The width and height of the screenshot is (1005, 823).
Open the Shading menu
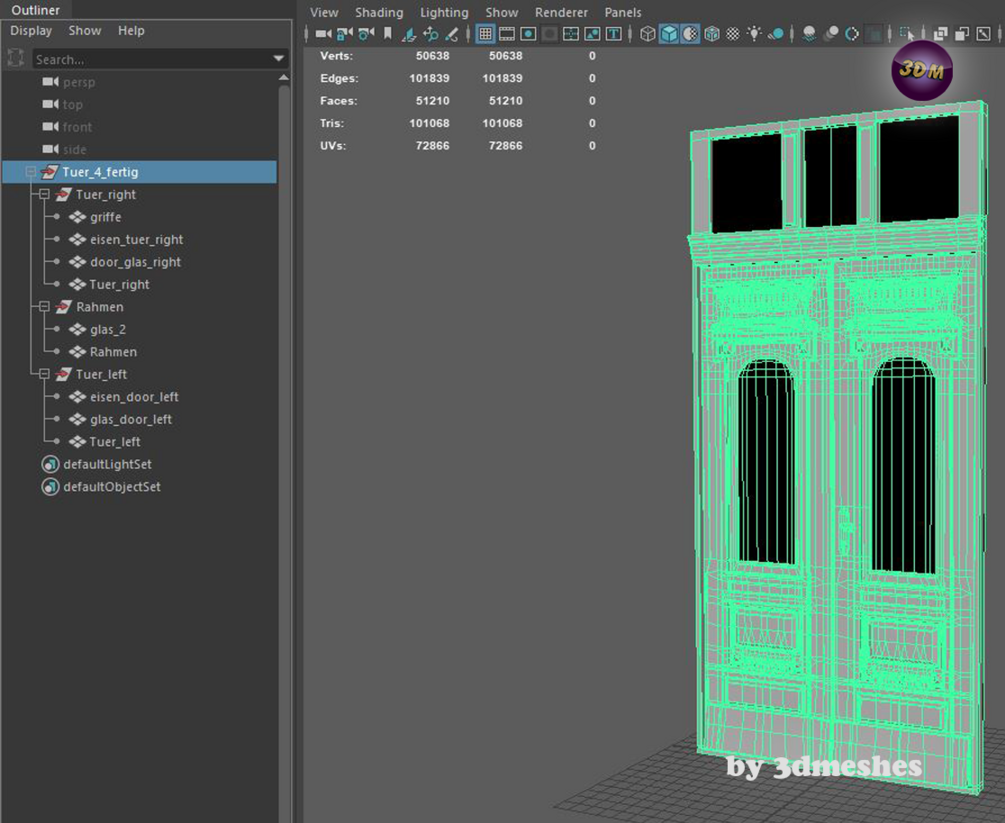point(379,13)
